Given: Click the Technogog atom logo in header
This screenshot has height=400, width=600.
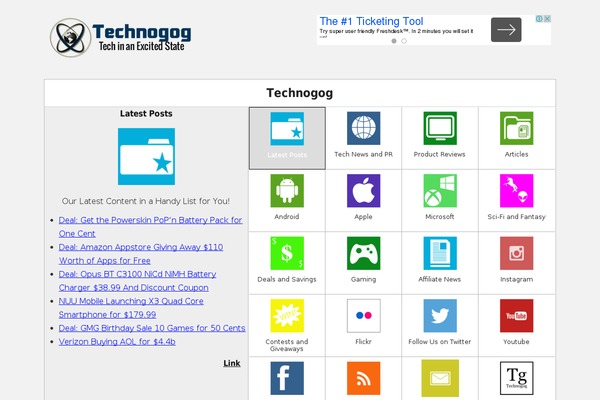Looking at the screenshot, I should 70,38.
